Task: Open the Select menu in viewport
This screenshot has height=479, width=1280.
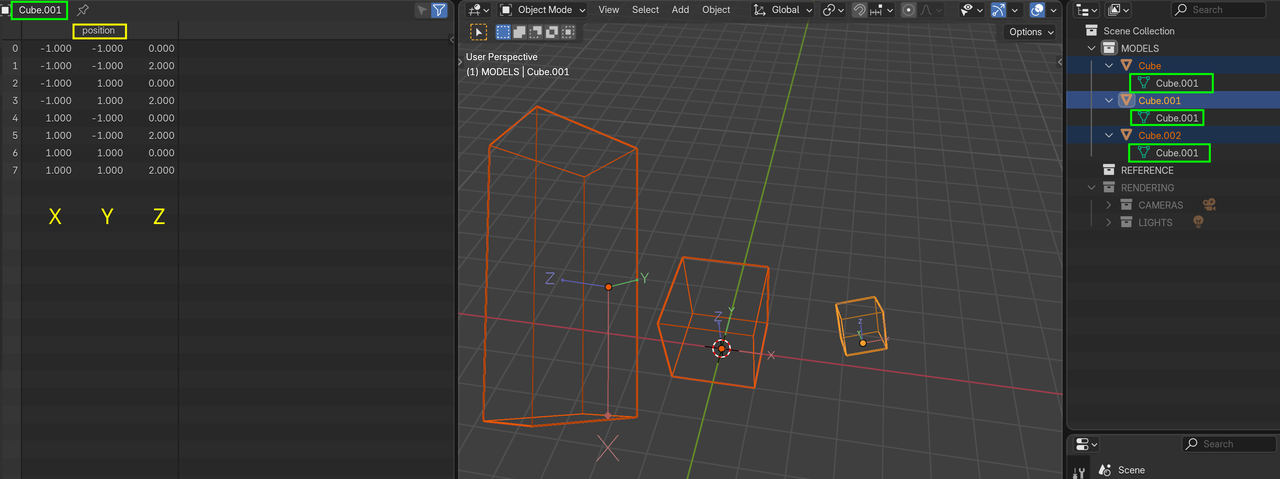Action: (645, 10)
